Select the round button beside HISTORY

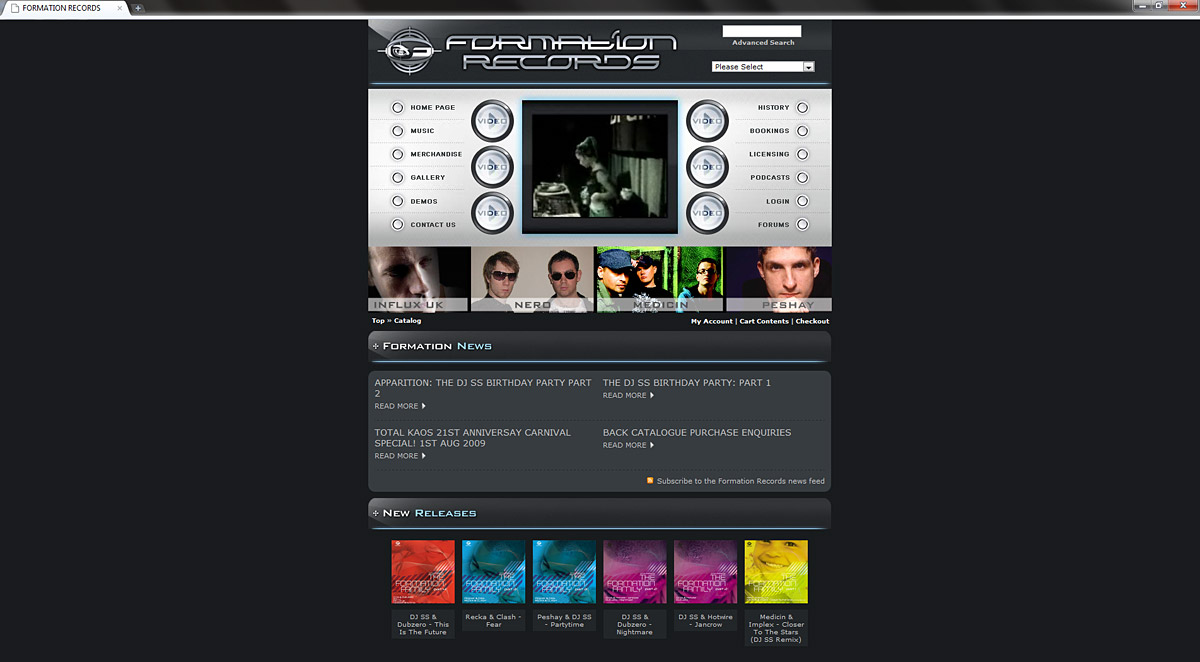pyautogui.click(x=802, y=108)
